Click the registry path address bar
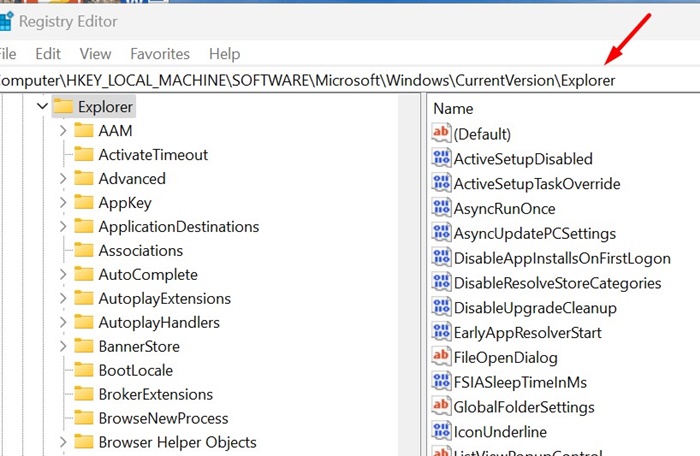Image resolution: width=700 pixels, height=456 pixels. (350, 80)
